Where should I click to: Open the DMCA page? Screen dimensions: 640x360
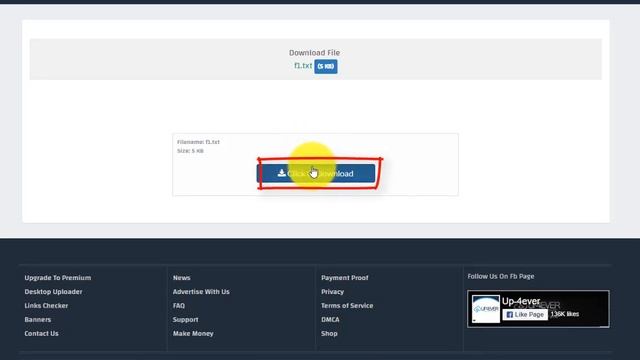coord(330,319)
